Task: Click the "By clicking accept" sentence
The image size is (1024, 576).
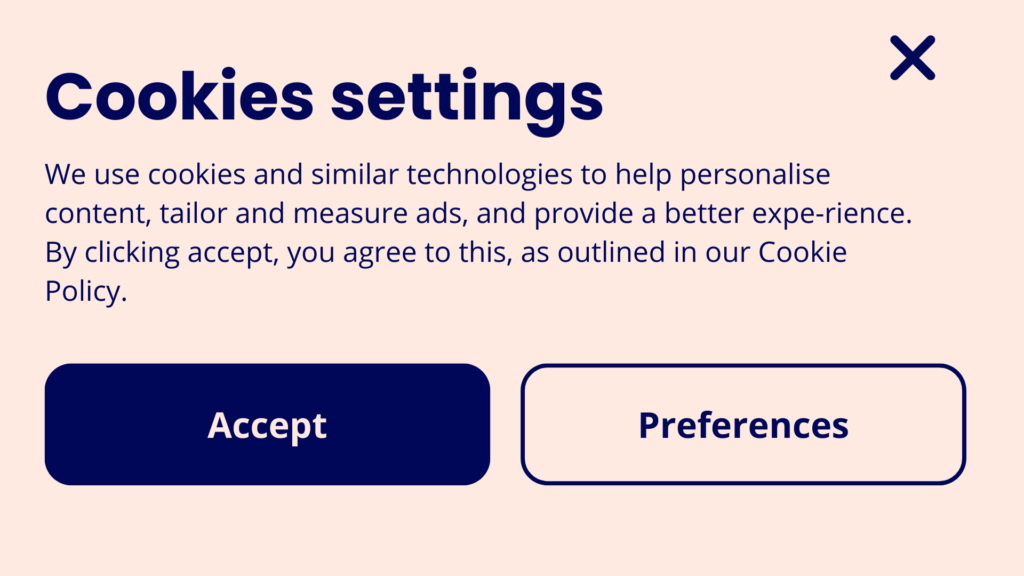Action: click(x=160, y=252)
